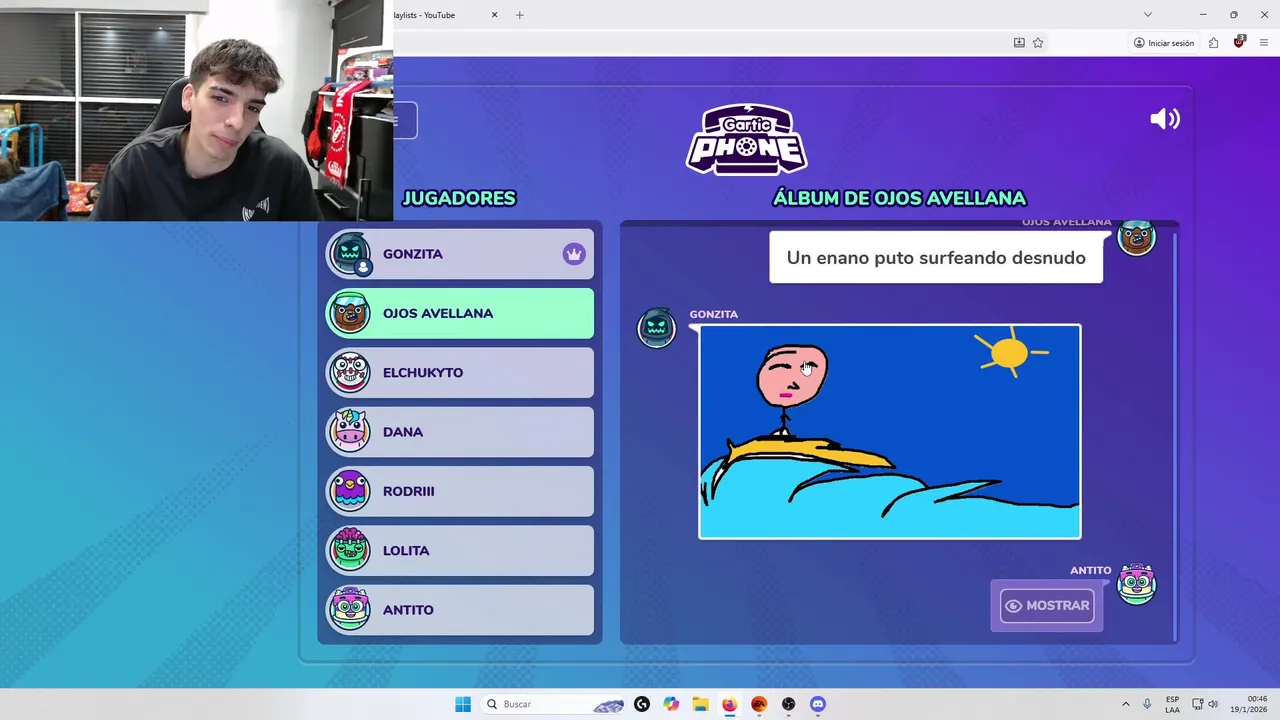Screen dimensions: 1280x720
Task: Click the ÁLBUM DE OJOS AVELLANA title
Action: [x=900, y=198]
